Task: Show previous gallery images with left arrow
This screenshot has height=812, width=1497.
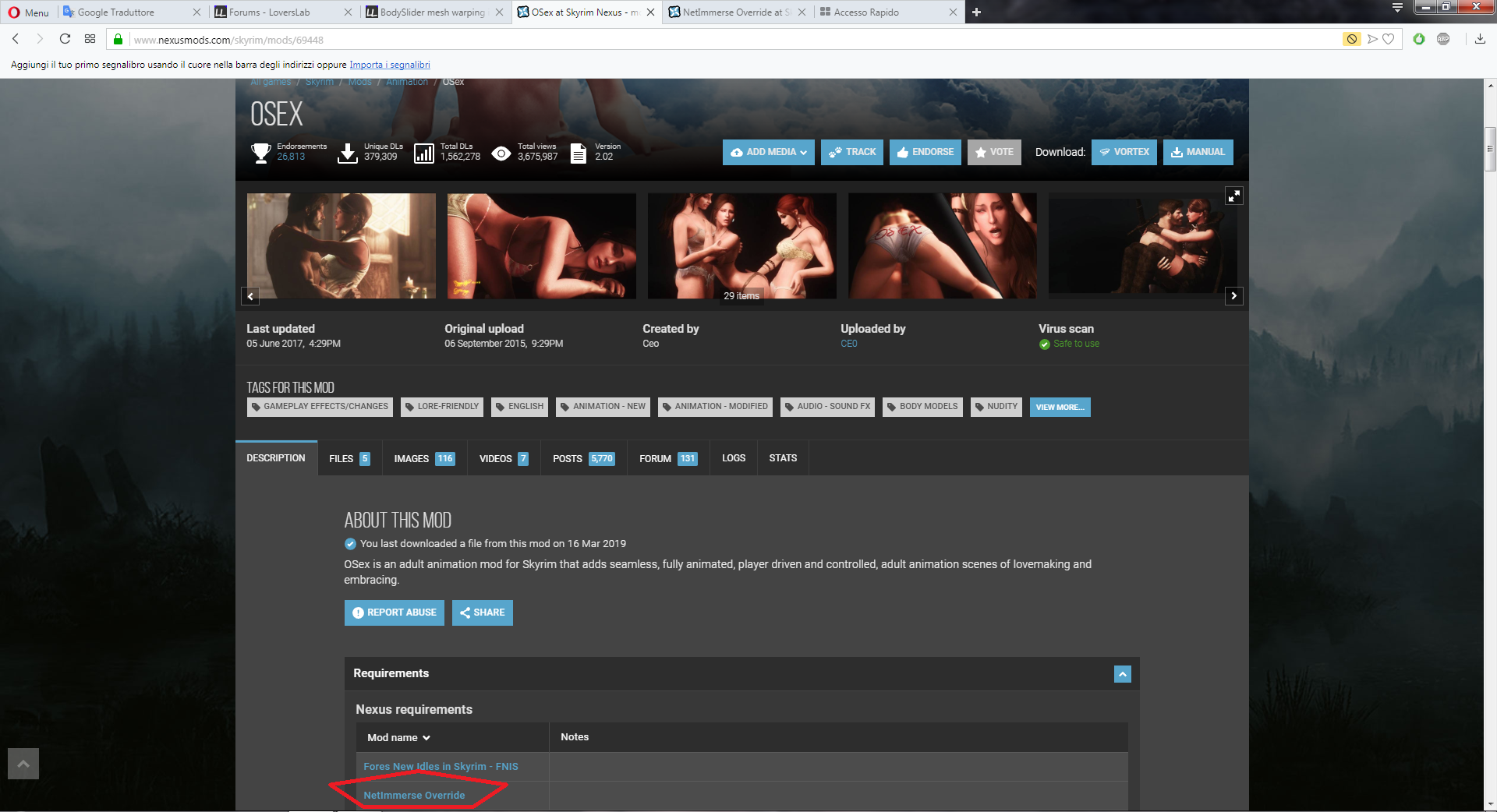Action: [x=250, y=296]
